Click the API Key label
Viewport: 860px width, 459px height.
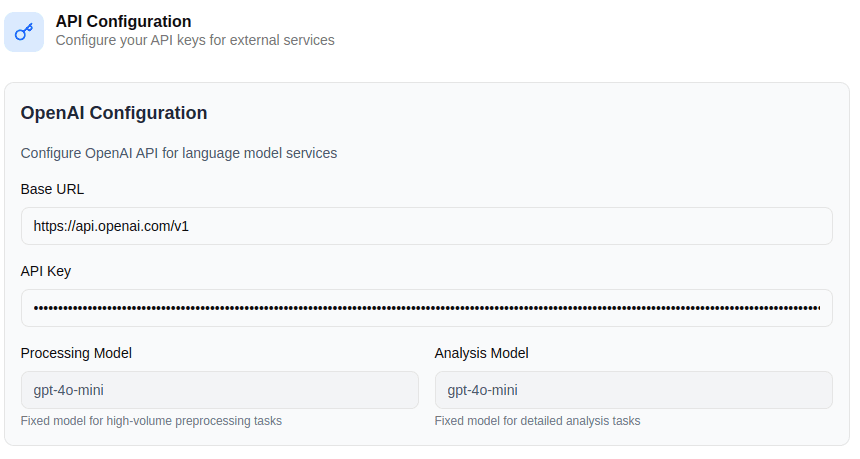[46, 271]
